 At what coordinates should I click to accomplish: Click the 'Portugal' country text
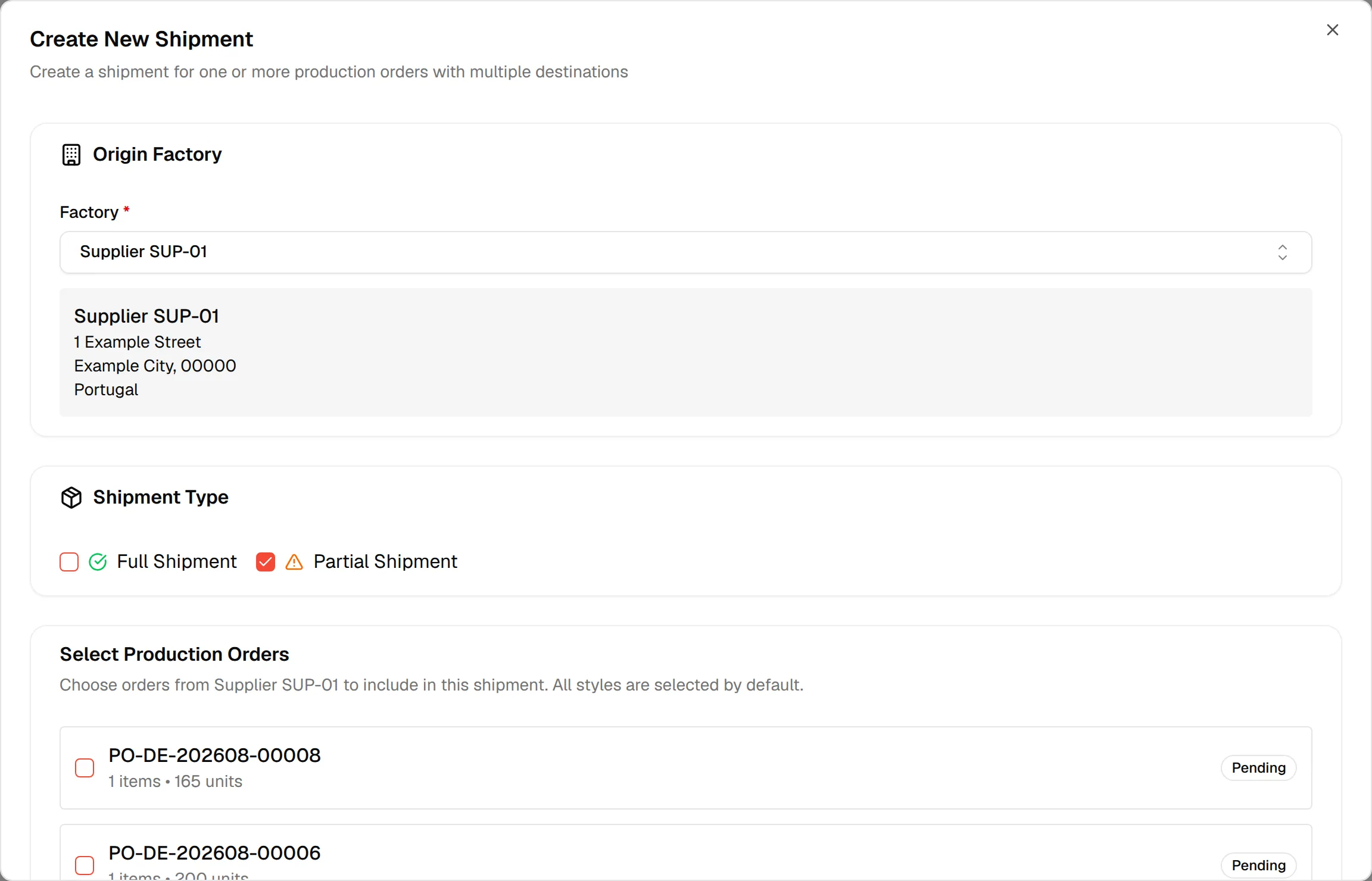(106, 390)
